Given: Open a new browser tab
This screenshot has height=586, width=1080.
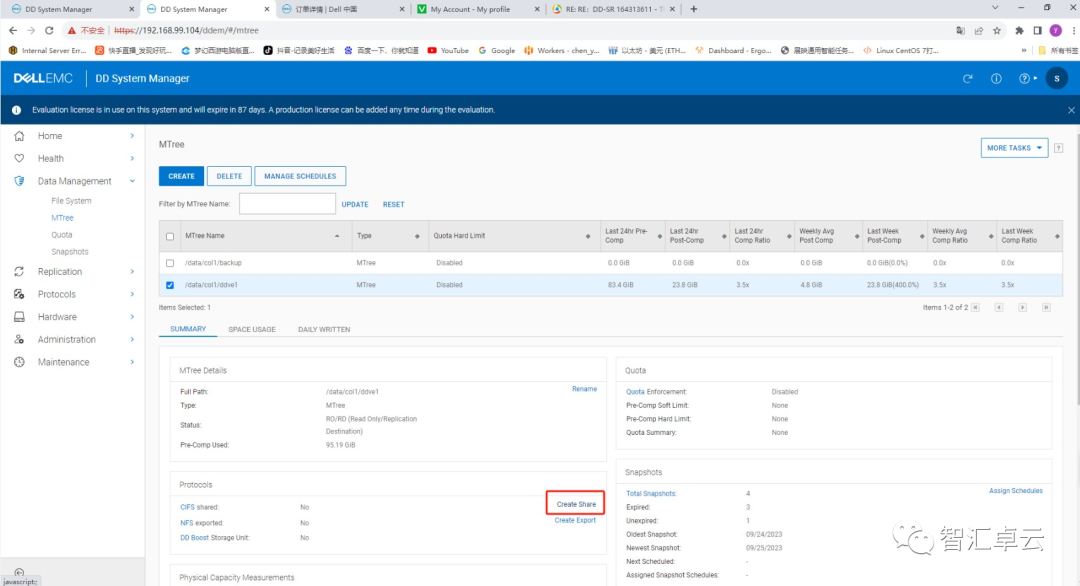Looking at the screenshot, I should (x=694, y=9).
